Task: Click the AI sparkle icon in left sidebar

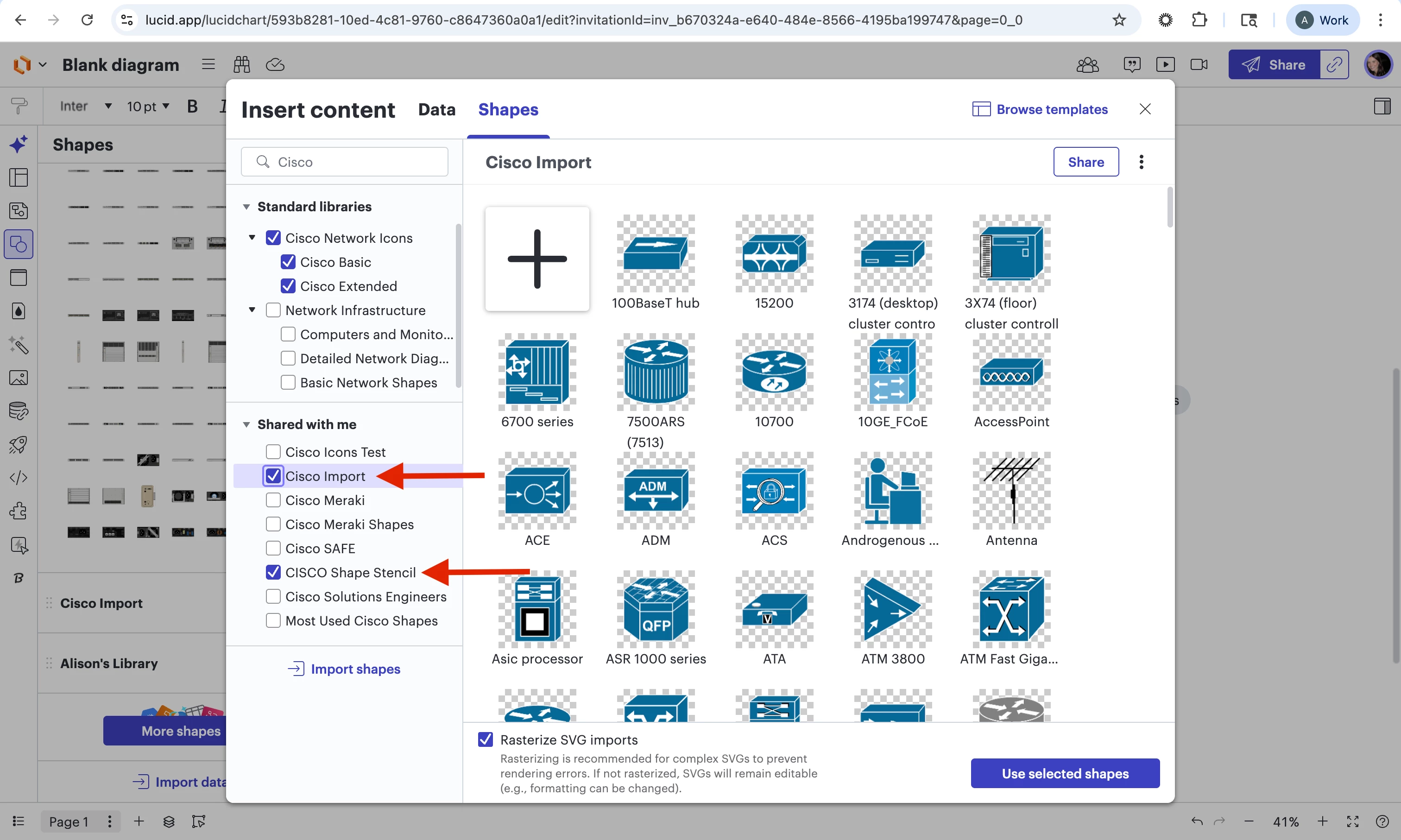Action: 19,145
